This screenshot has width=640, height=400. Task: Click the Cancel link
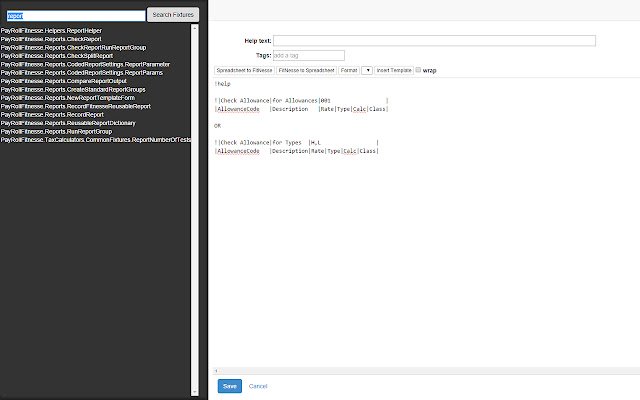tap(258, 386)
